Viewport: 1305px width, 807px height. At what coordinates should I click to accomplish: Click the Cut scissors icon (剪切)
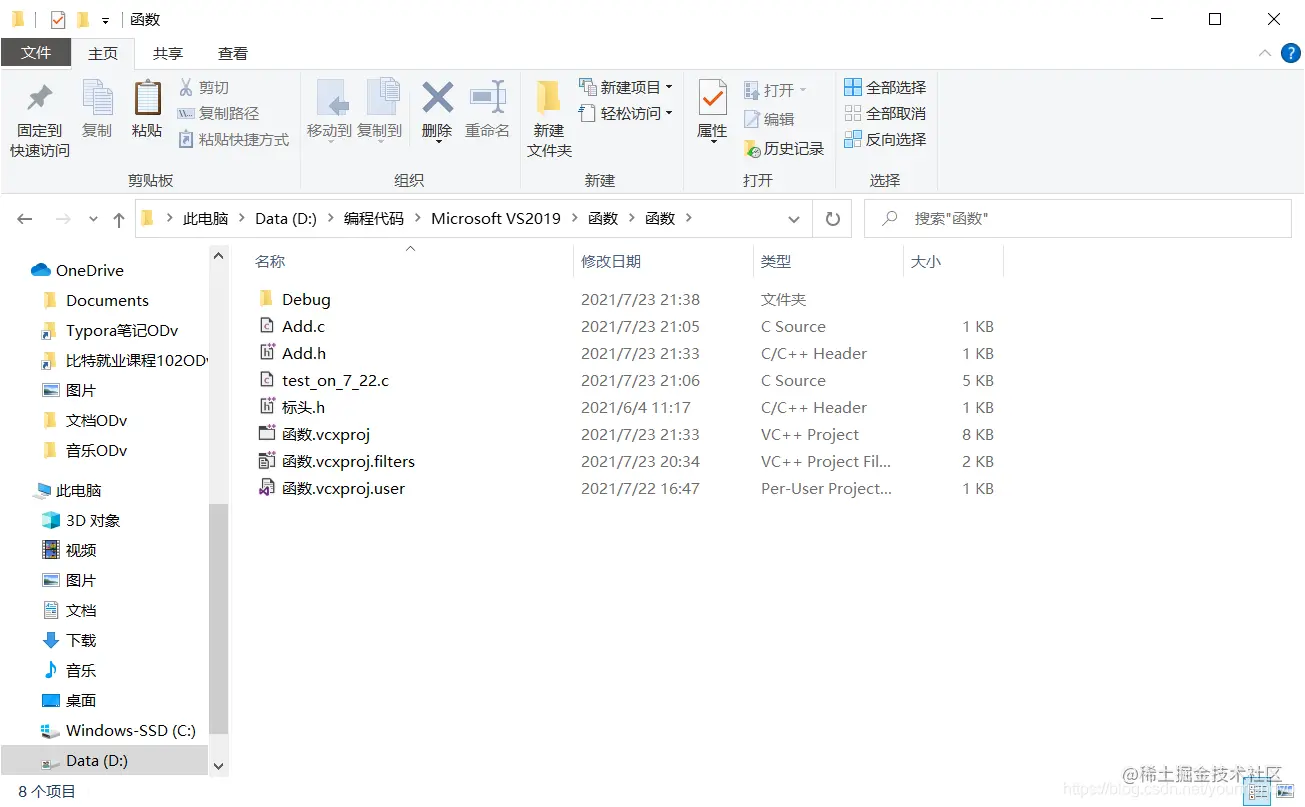(186, 88)
